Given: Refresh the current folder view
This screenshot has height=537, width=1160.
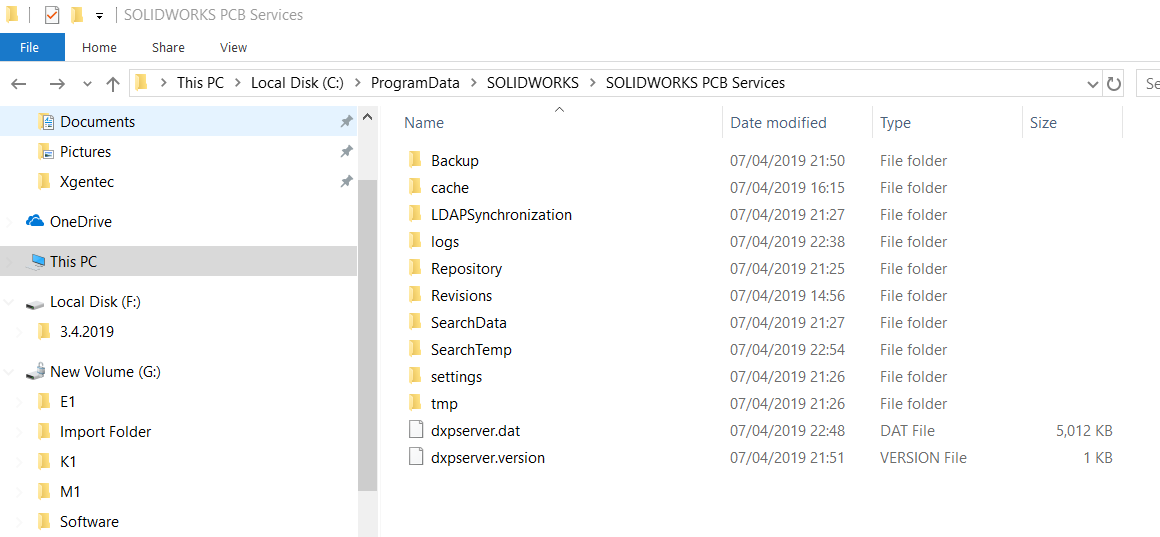Looking at the screenshot, I should click(1114, 84).
